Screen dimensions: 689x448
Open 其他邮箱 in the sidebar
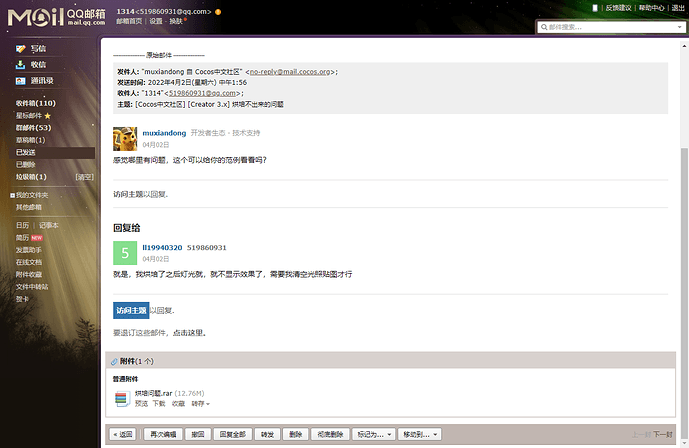(29, 207)
